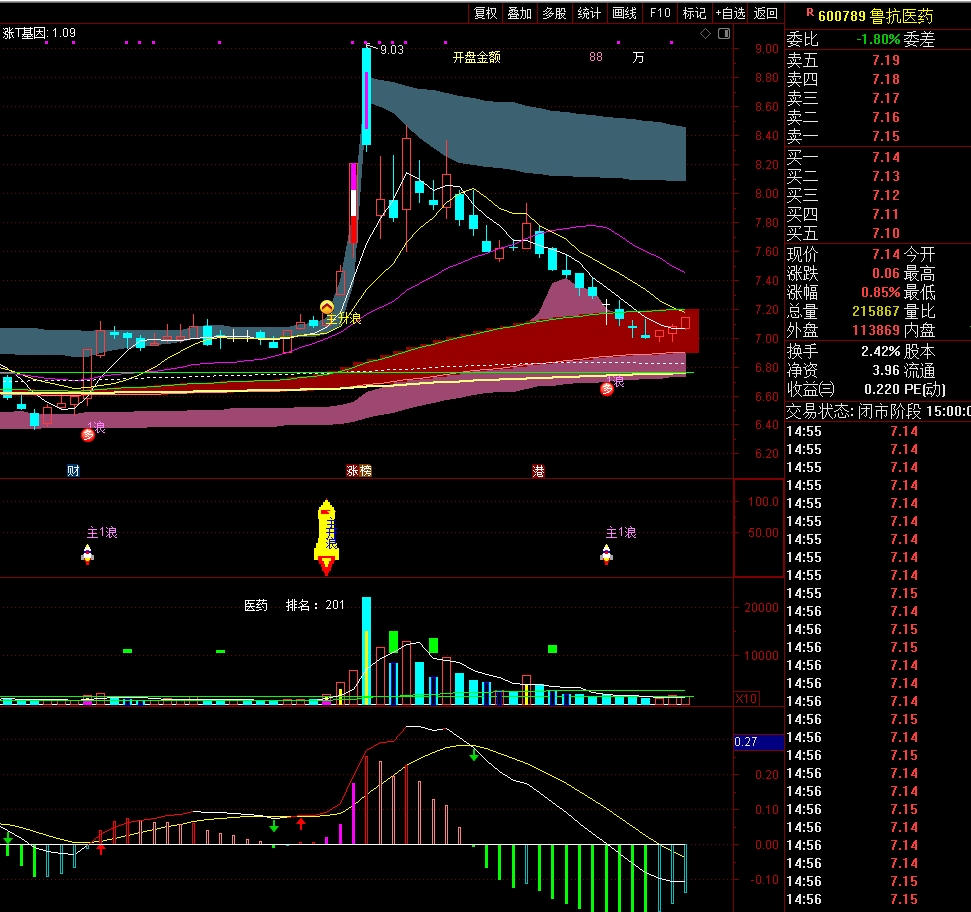Image resolution: width=971 pixels, height=912 pixels.
Task: Click the green square above volume near 港
Action: click(552, 649)
